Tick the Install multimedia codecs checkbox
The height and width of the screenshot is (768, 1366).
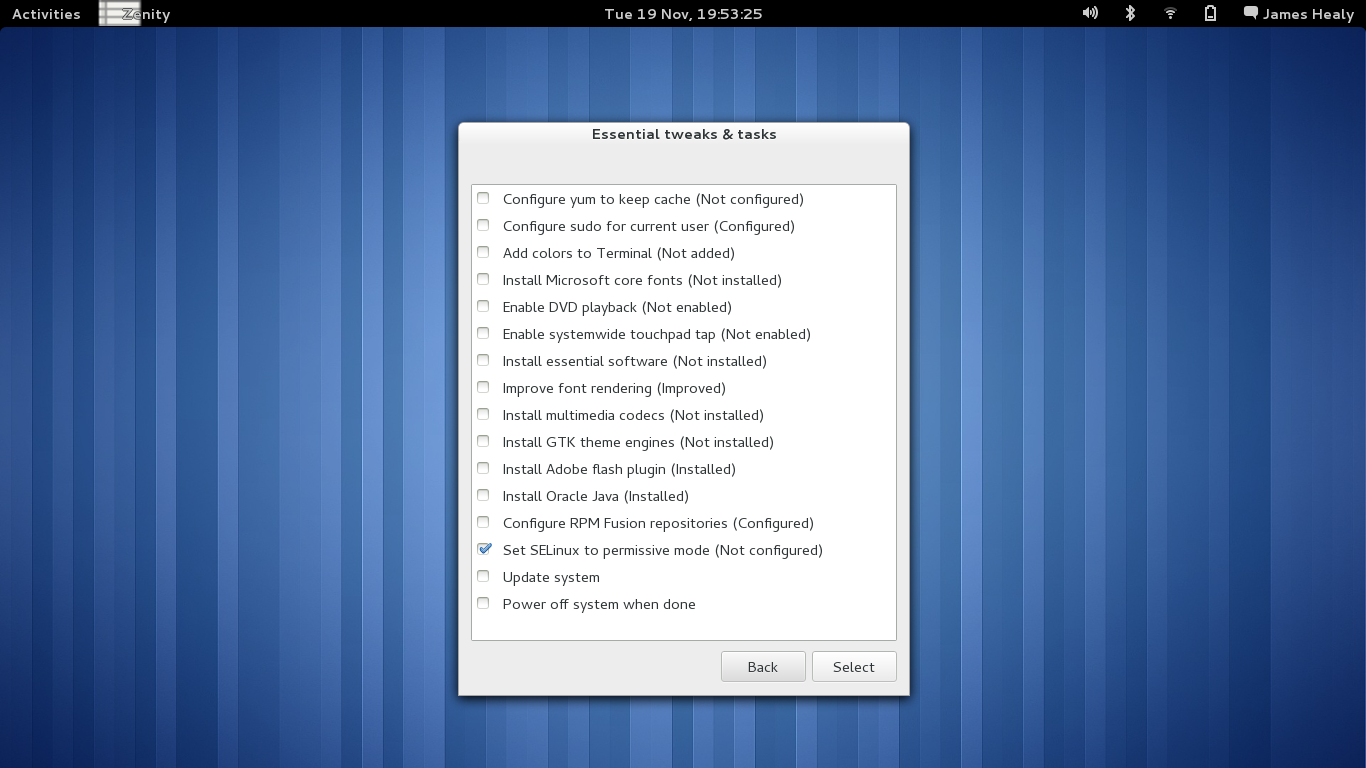point(484,414)
